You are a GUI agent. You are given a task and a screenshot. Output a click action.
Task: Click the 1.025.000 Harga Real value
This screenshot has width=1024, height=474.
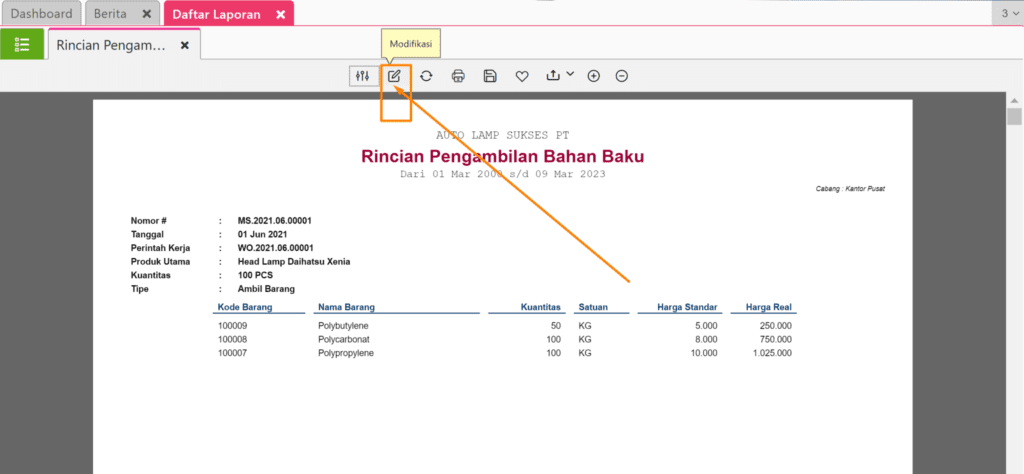coord(771,353)
